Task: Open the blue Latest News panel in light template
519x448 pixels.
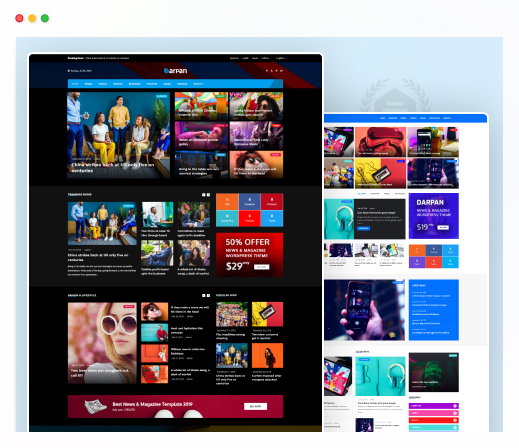Action: [x=434, y=310]
